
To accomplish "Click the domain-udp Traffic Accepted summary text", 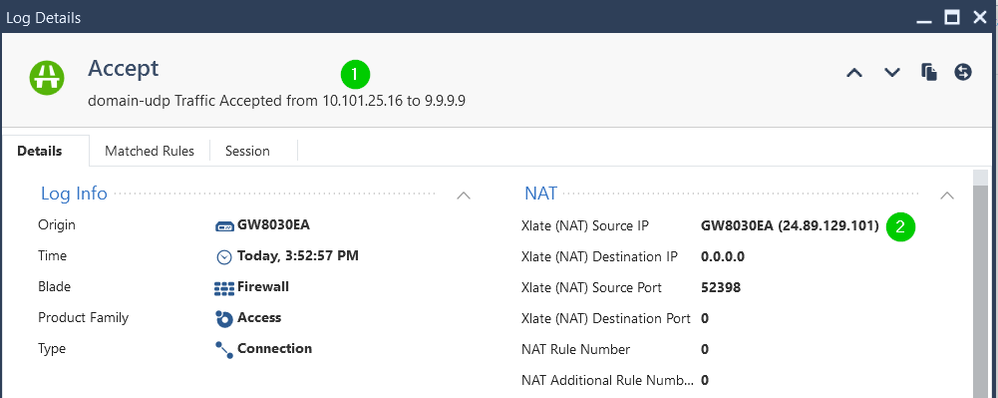I will click(x=276, y=101).
